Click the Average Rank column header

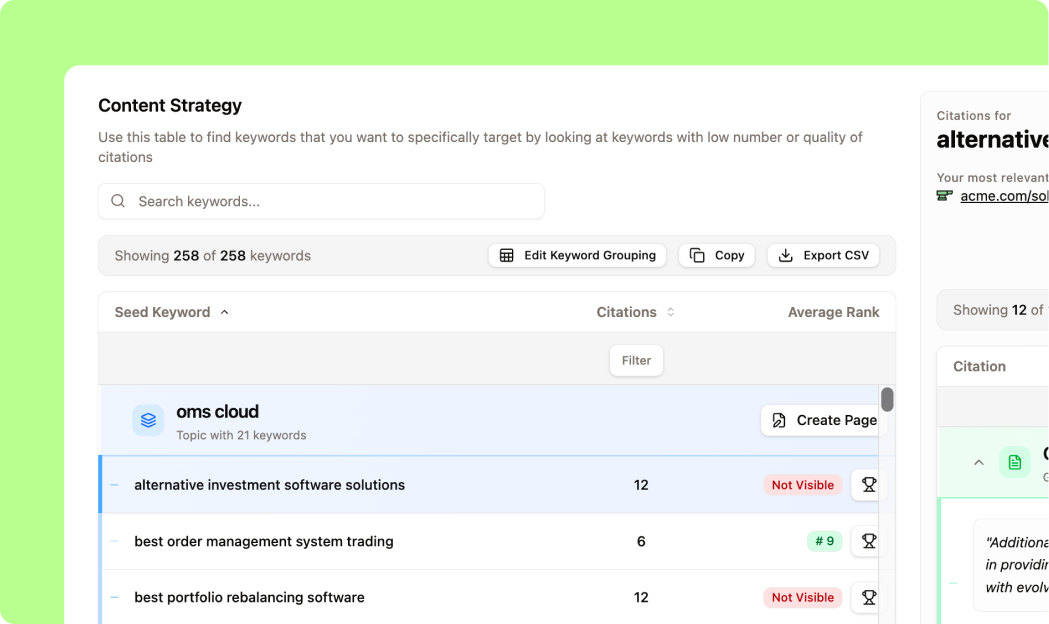tap(834, 312)
